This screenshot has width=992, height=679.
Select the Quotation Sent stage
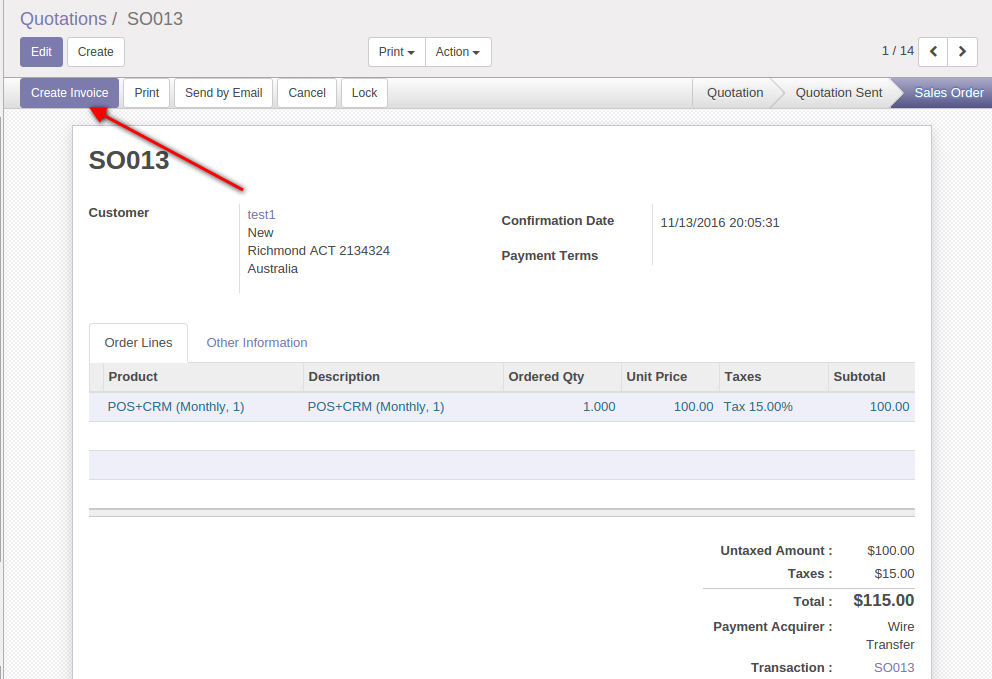click(838, 93)
